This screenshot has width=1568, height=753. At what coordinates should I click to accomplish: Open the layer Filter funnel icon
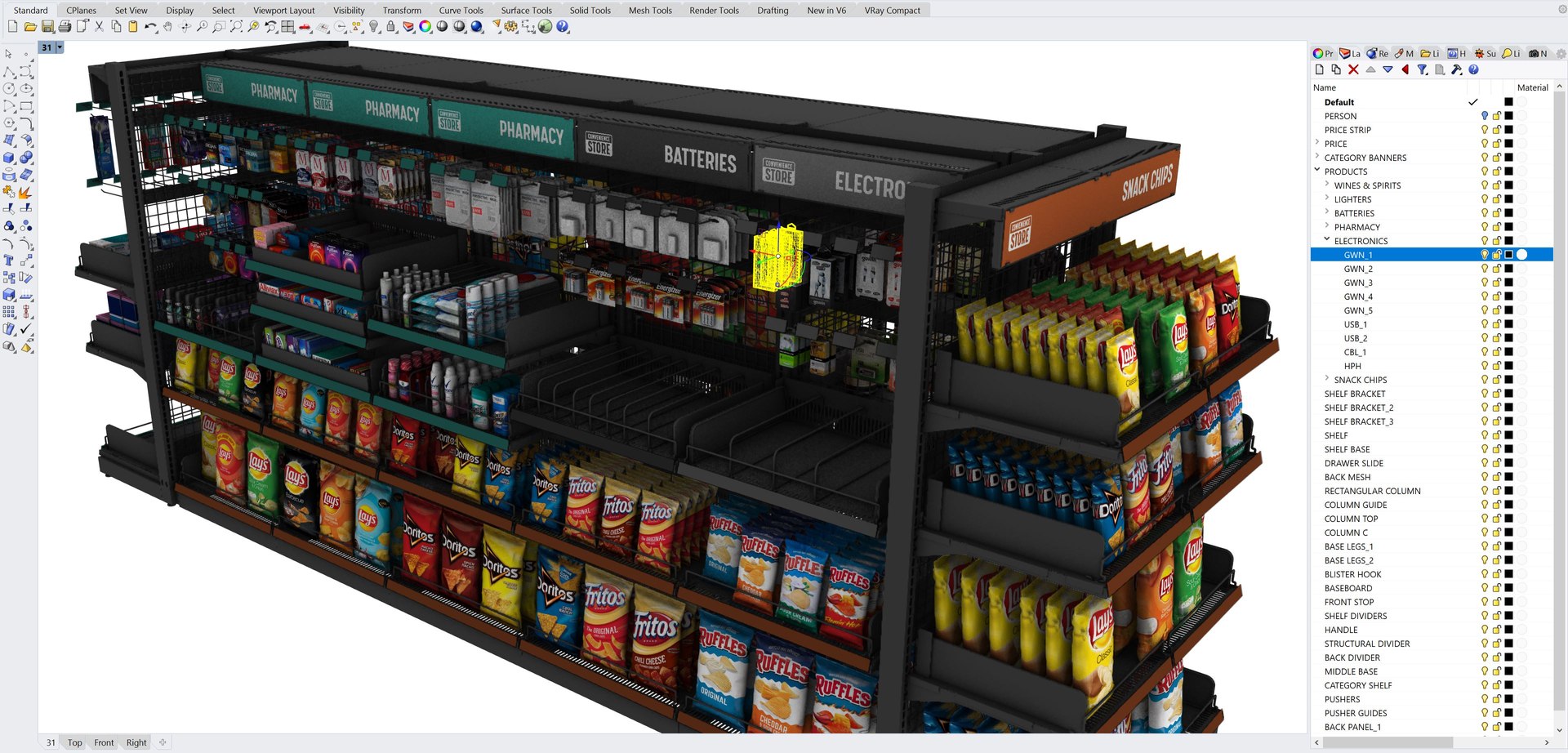click(1422, 70)
